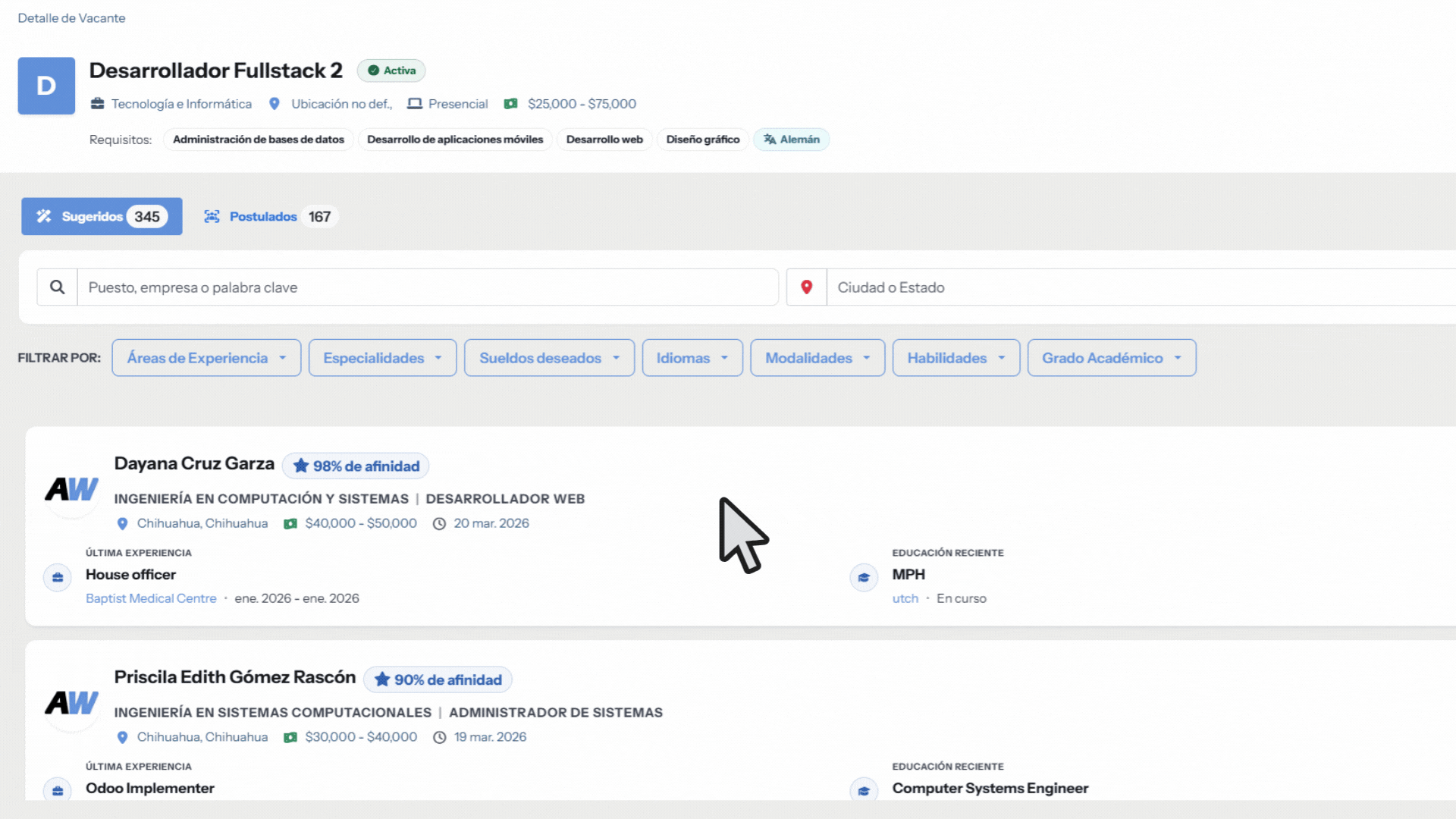Expand Áreas de Experiencia filter
This screenshot has width=1456, height=819.
tap(206, 358)
